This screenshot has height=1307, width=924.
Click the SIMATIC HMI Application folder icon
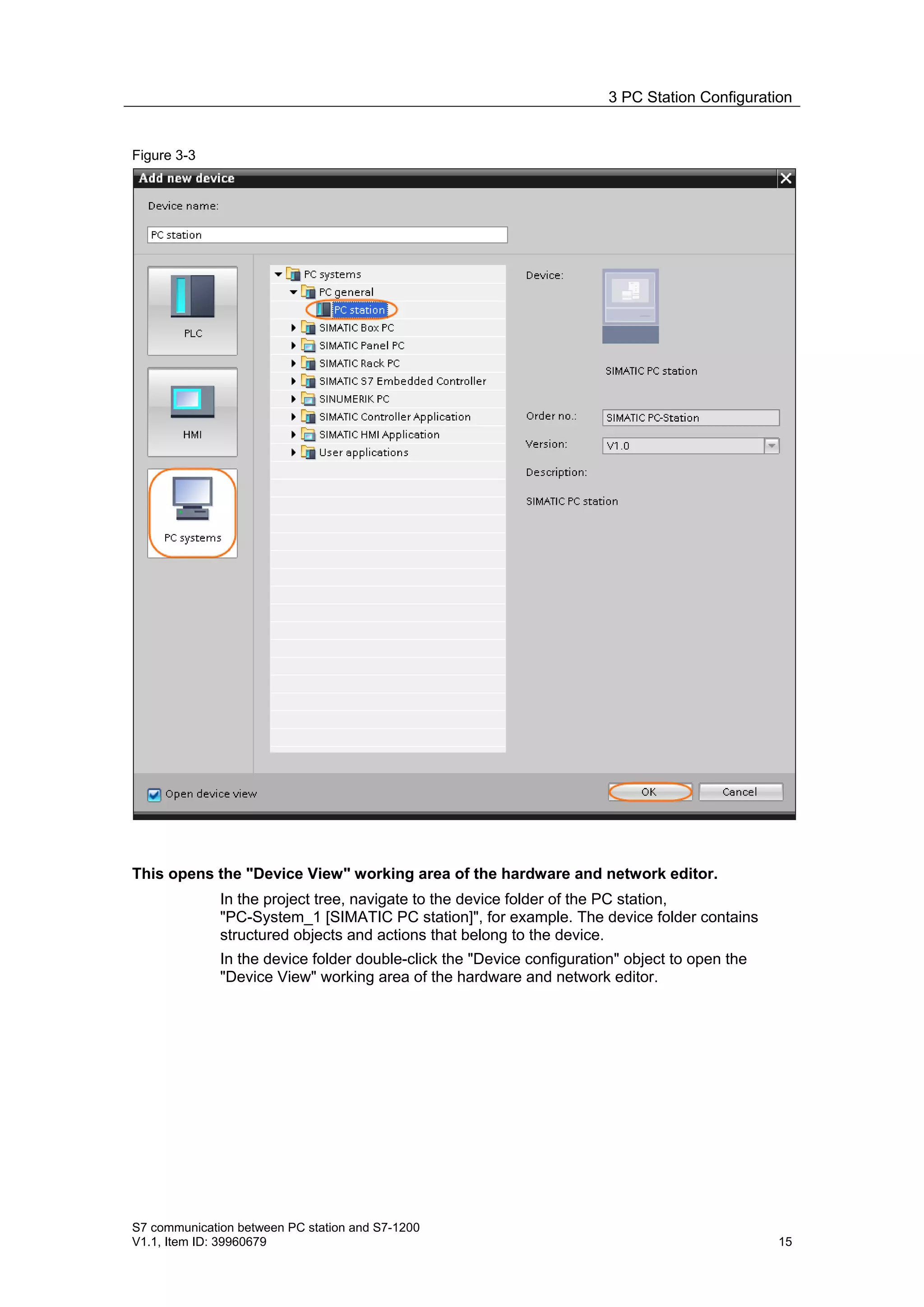tap(308, 435)
